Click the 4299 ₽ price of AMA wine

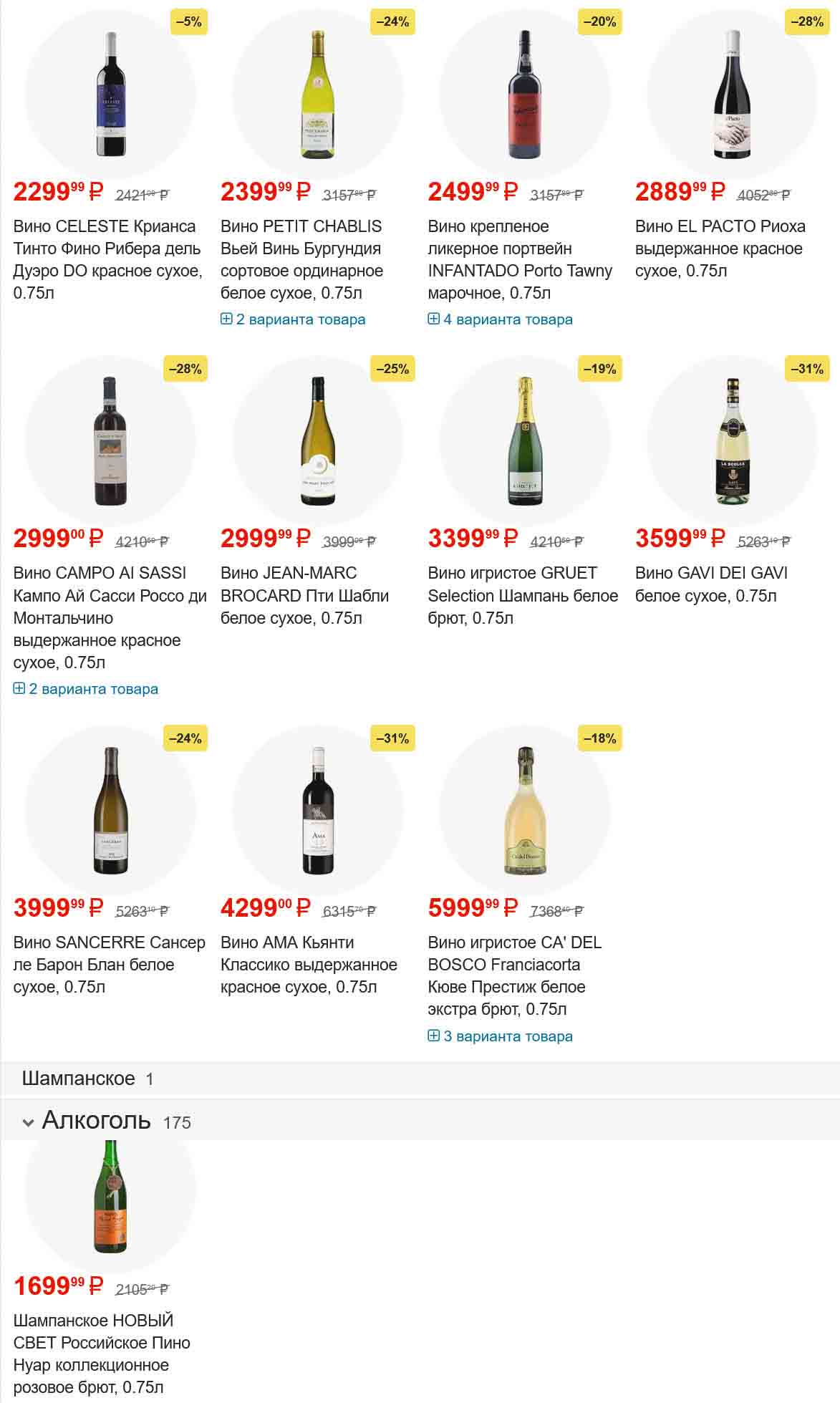pos(265,908)
